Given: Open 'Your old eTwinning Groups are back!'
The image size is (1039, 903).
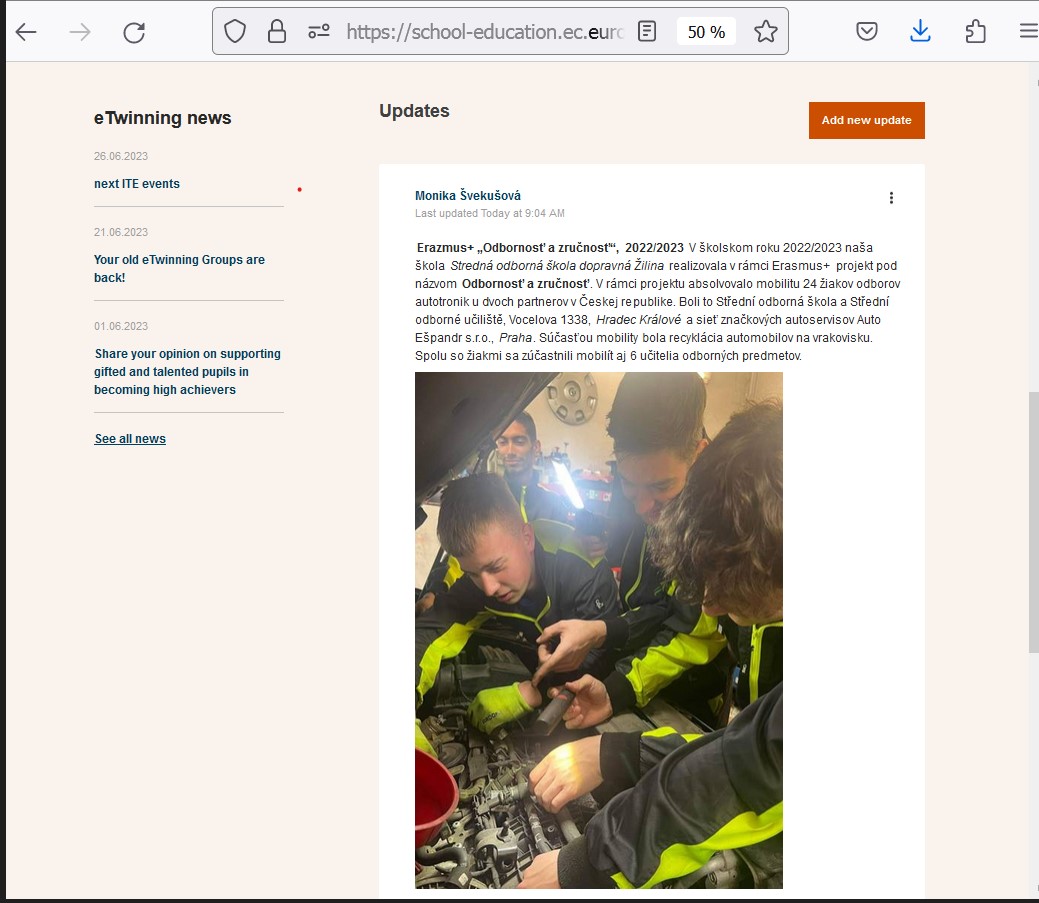Looking at the screenshot, I should 179,268.
